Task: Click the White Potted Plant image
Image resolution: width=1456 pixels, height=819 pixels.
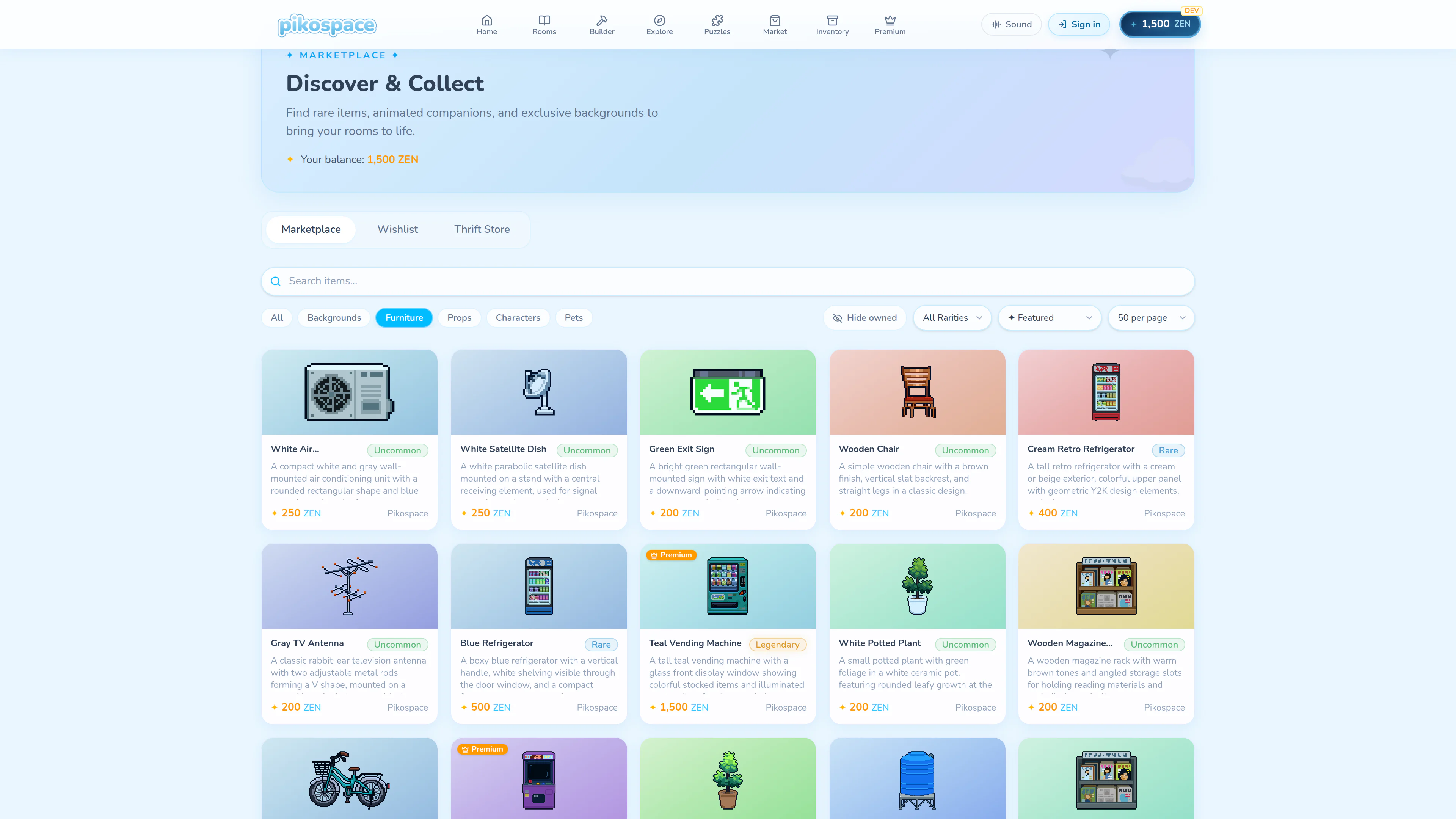Action: pos(917,585)
